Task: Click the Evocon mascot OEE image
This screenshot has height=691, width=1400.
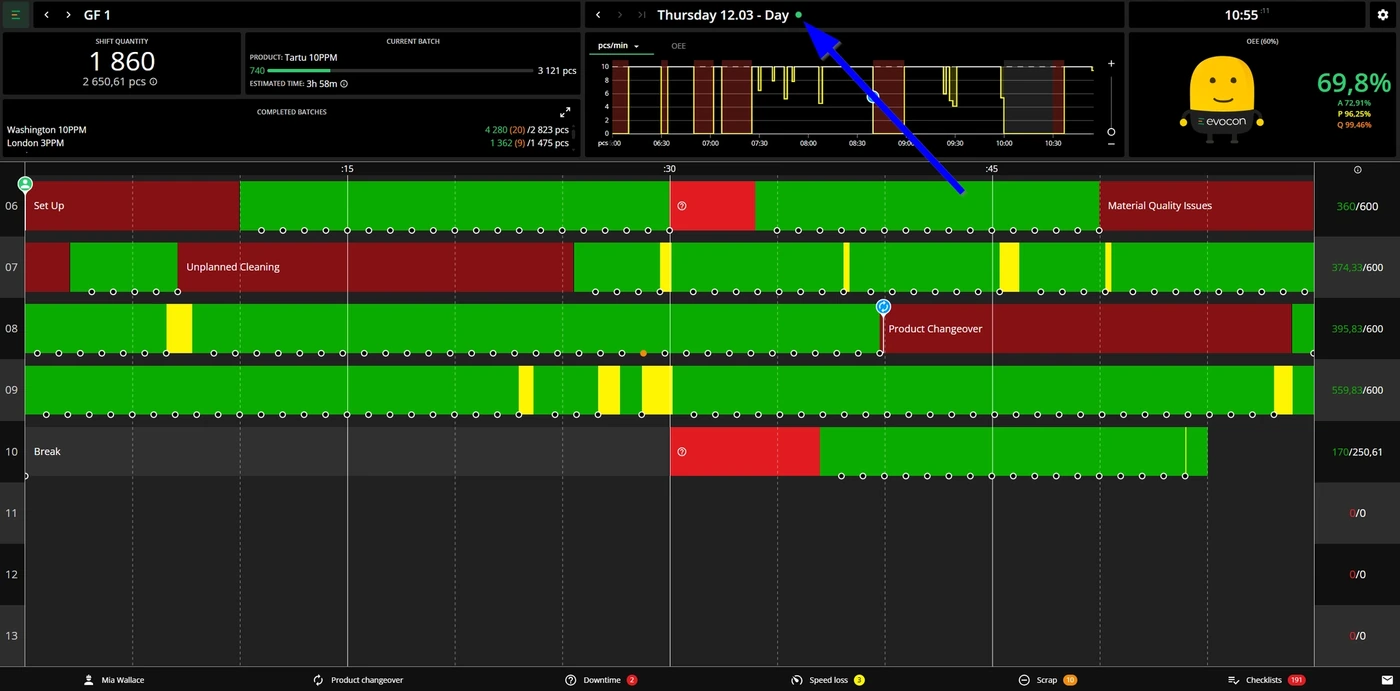Action: tap(1222, 100)
